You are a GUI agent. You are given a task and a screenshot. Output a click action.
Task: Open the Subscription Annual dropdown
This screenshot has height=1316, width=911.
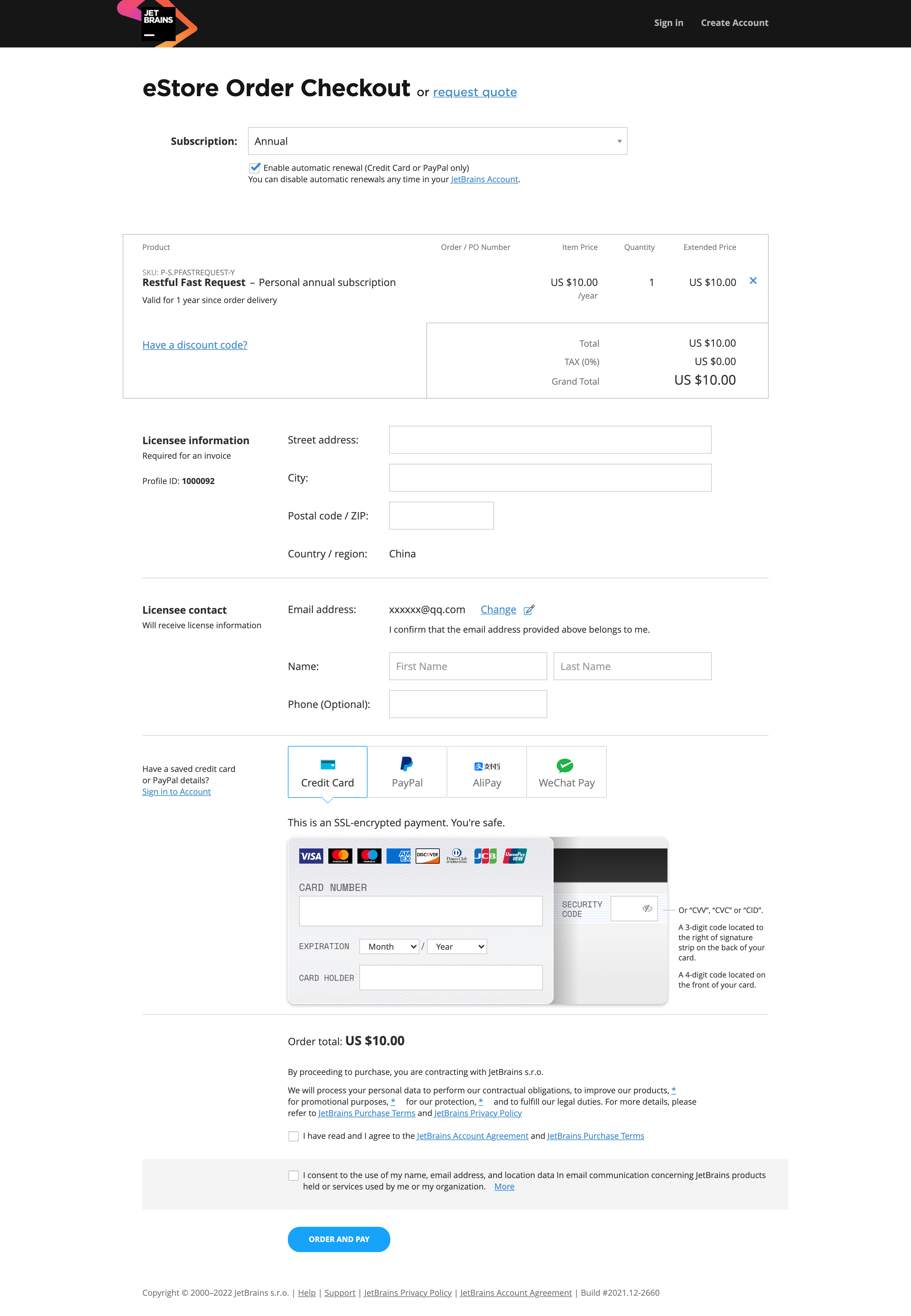click(x=437, y=141)
